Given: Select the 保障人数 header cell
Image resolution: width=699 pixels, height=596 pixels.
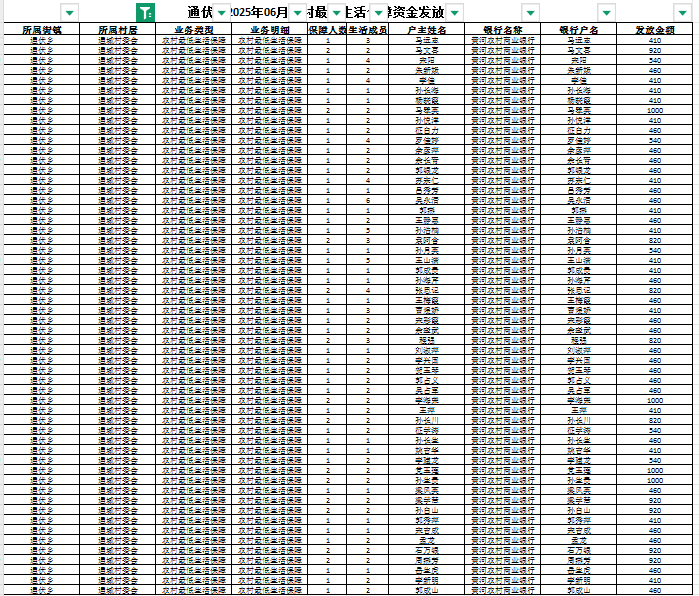Looking at the screenshot, I should pos(327,31).
